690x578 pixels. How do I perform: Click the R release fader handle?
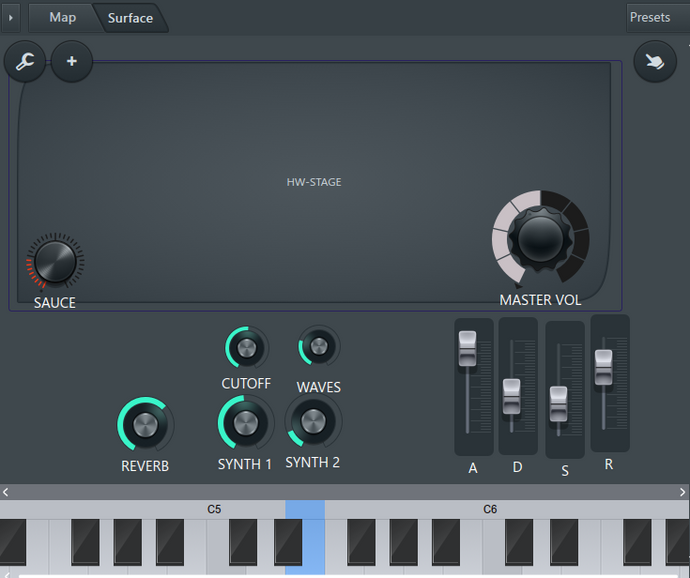tap(603, 367)
